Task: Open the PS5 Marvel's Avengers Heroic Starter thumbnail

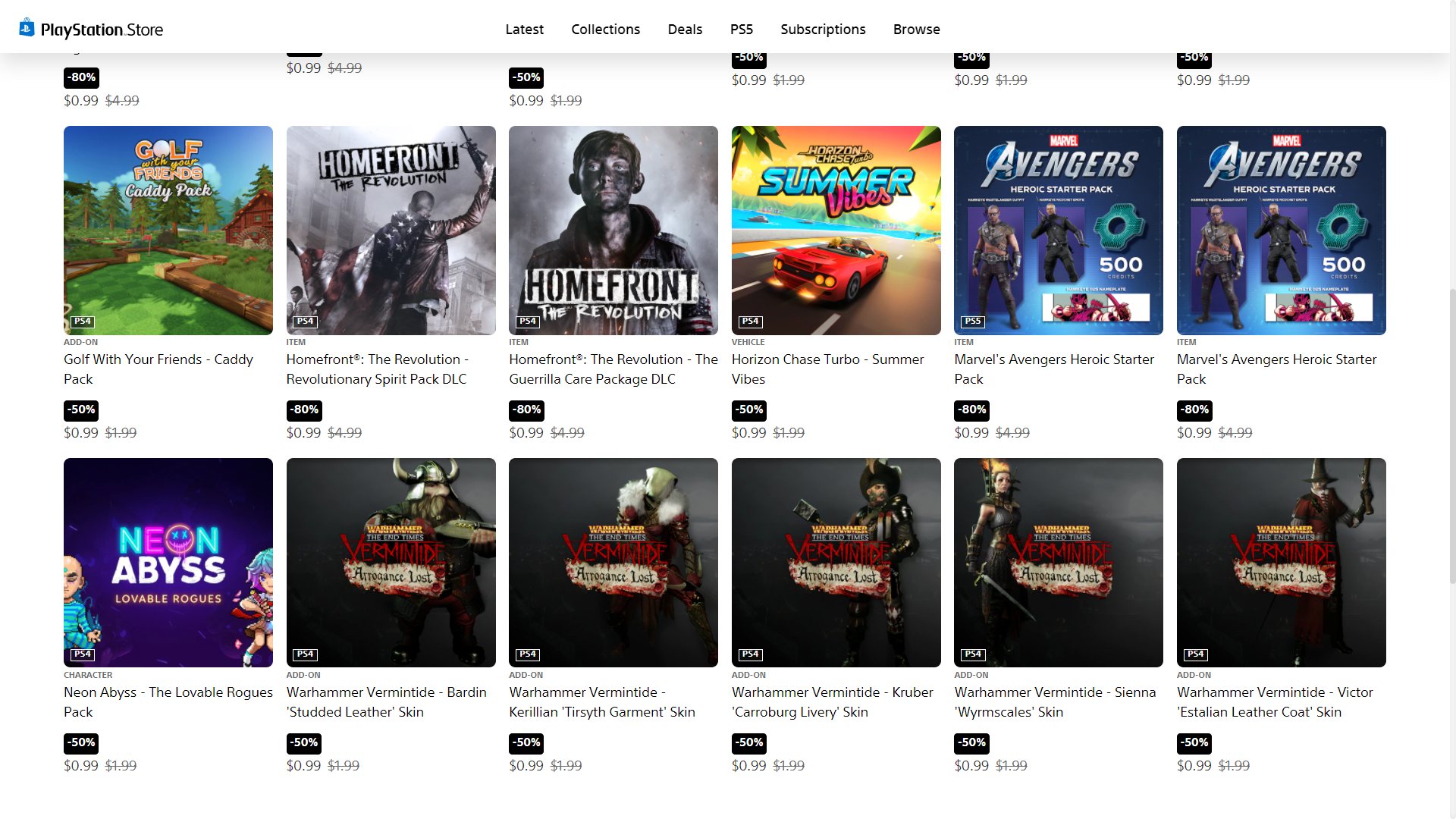Action: (x=1058, y=231)
